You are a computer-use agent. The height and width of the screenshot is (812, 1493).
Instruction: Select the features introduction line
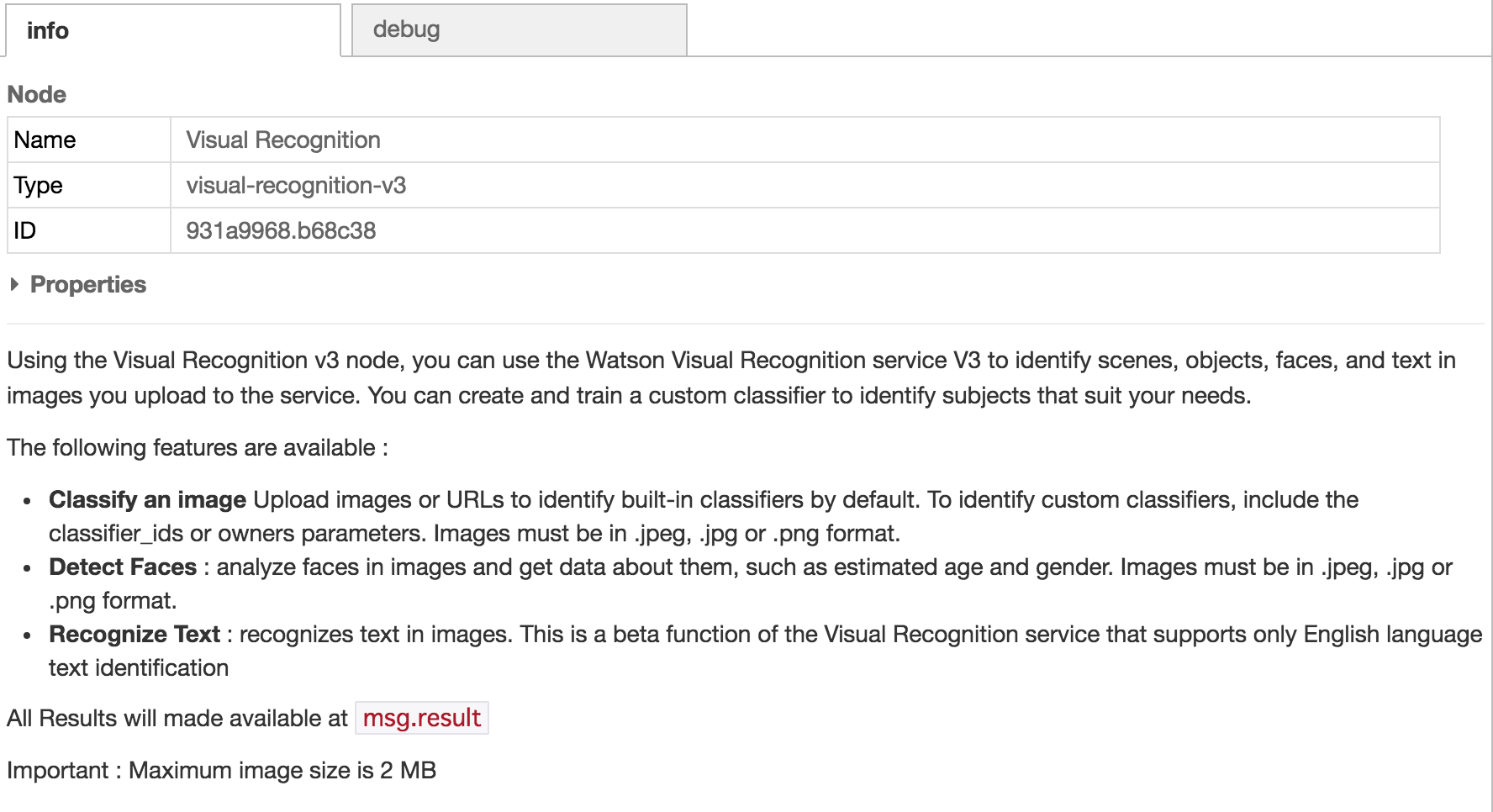(196, 447)
